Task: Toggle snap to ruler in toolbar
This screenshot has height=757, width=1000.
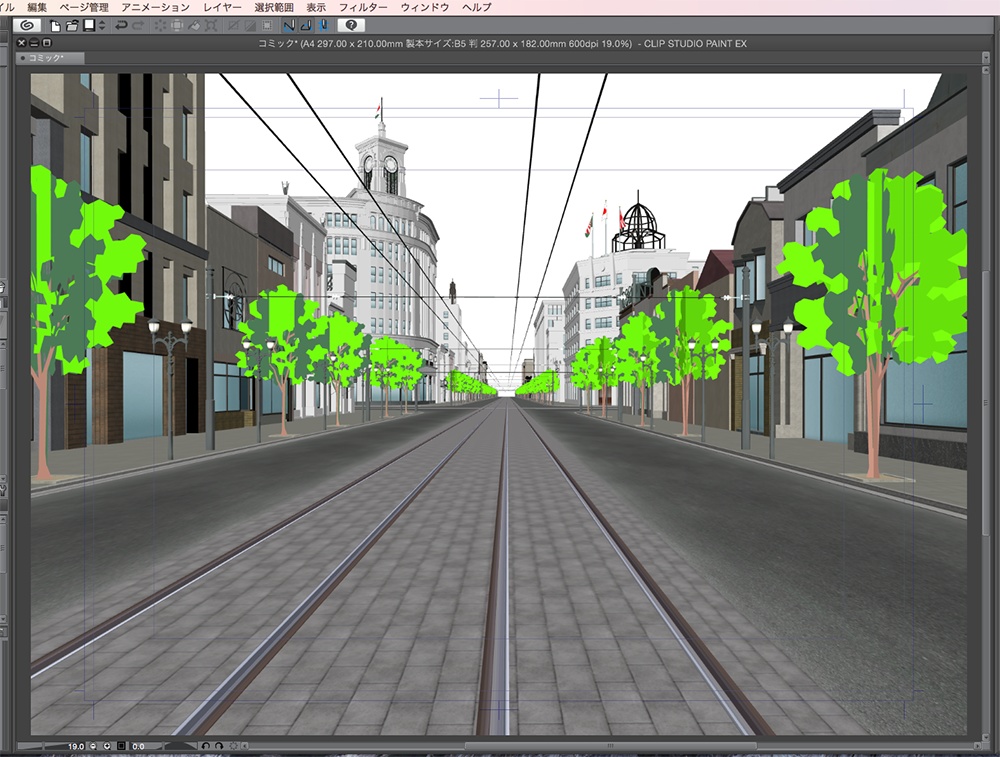Action: (x=289, y=25)
